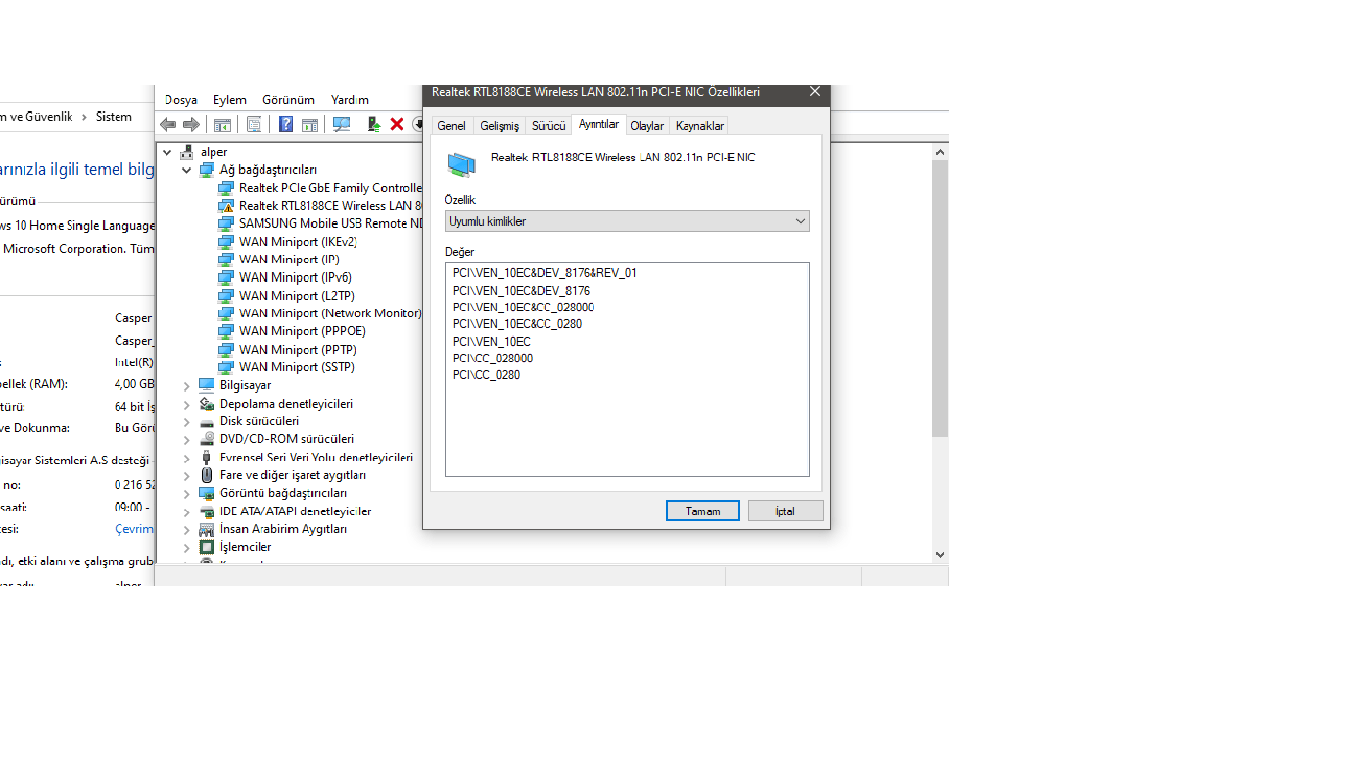The width and height of the screenshot is (1366, 768).
Task: Select value PCI\VEN_10EC in the list
Action: click(x=492, y=341)
